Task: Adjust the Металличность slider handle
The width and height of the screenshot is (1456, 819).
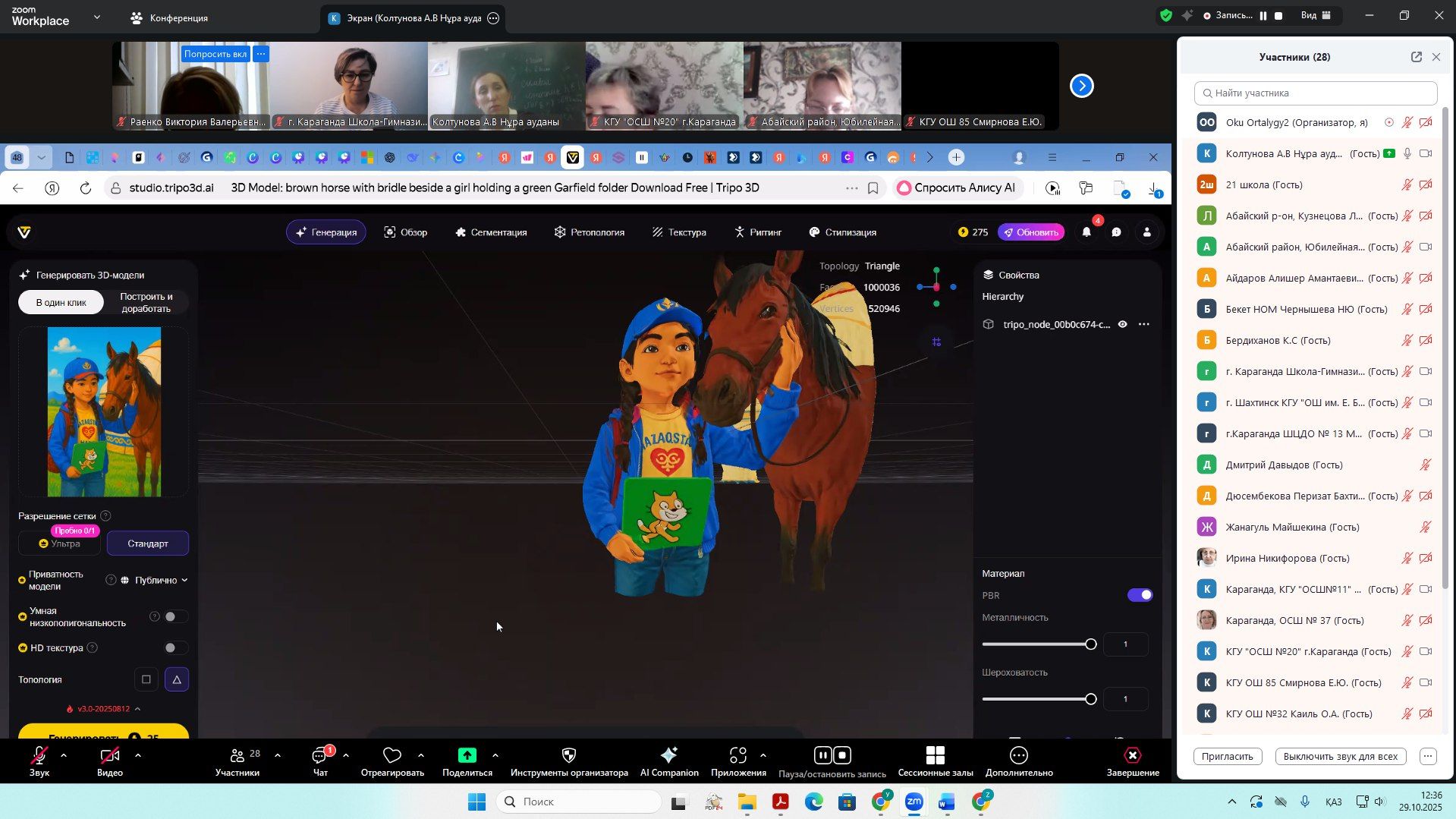Action: 1090,644
